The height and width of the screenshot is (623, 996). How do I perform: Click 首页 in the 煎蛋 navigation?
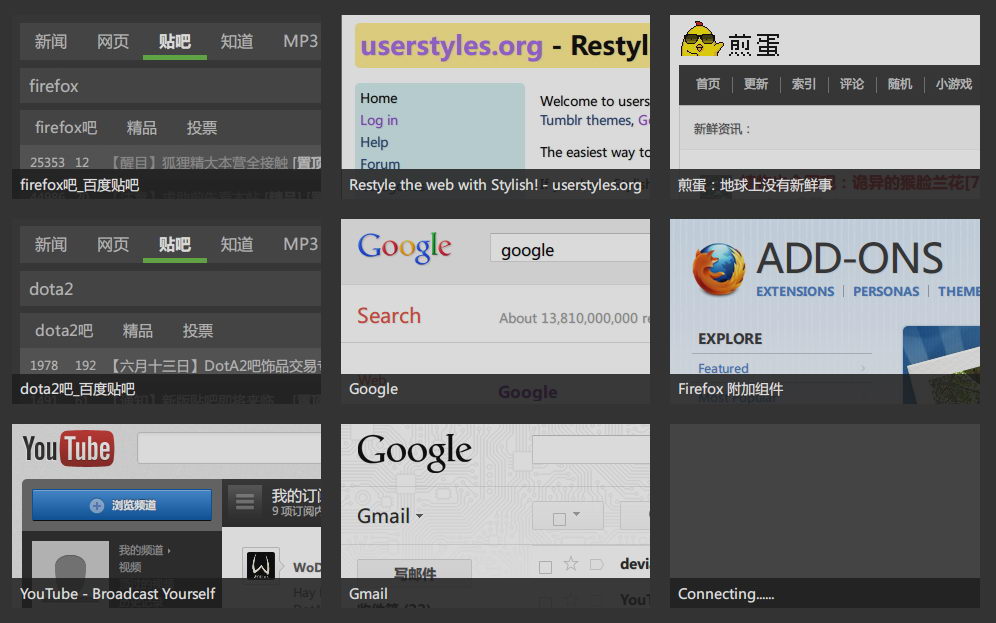[x=708, y=84]
